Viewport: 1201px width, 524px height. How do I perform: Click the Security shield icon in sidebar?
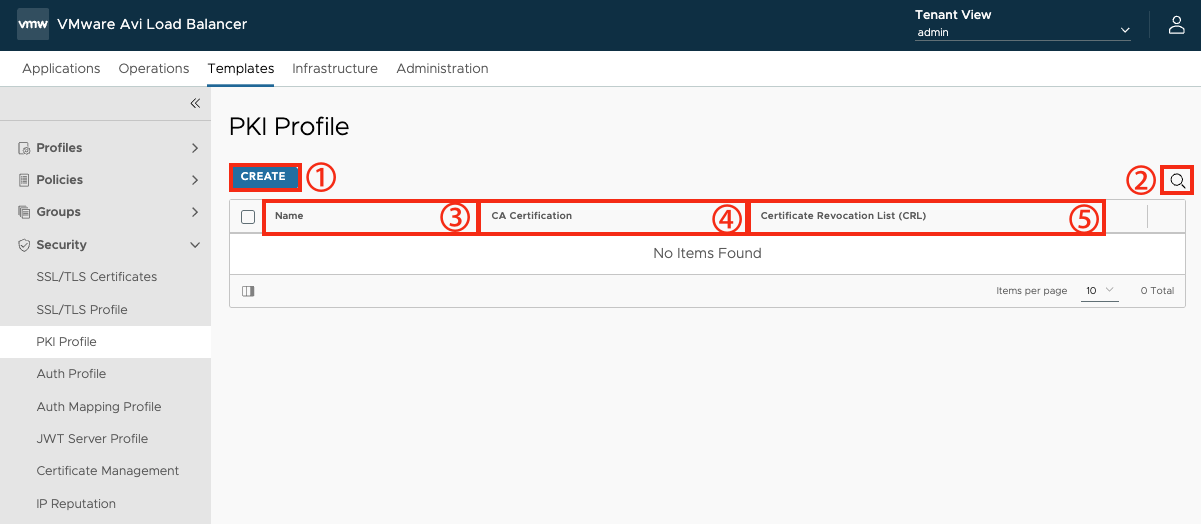(x=24, y=245)
